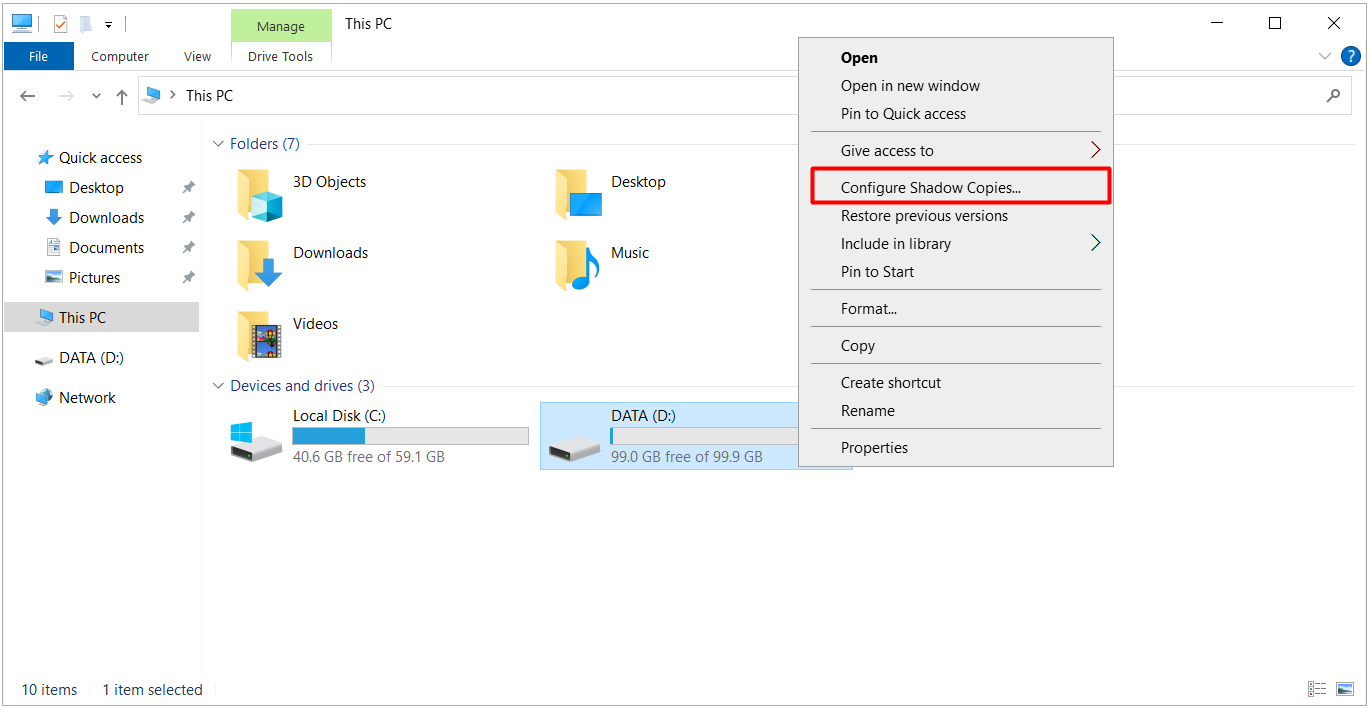Collapse the Devices and drives (3) group
This screenshot has height=708, width=1369.
tap(218, 386)
